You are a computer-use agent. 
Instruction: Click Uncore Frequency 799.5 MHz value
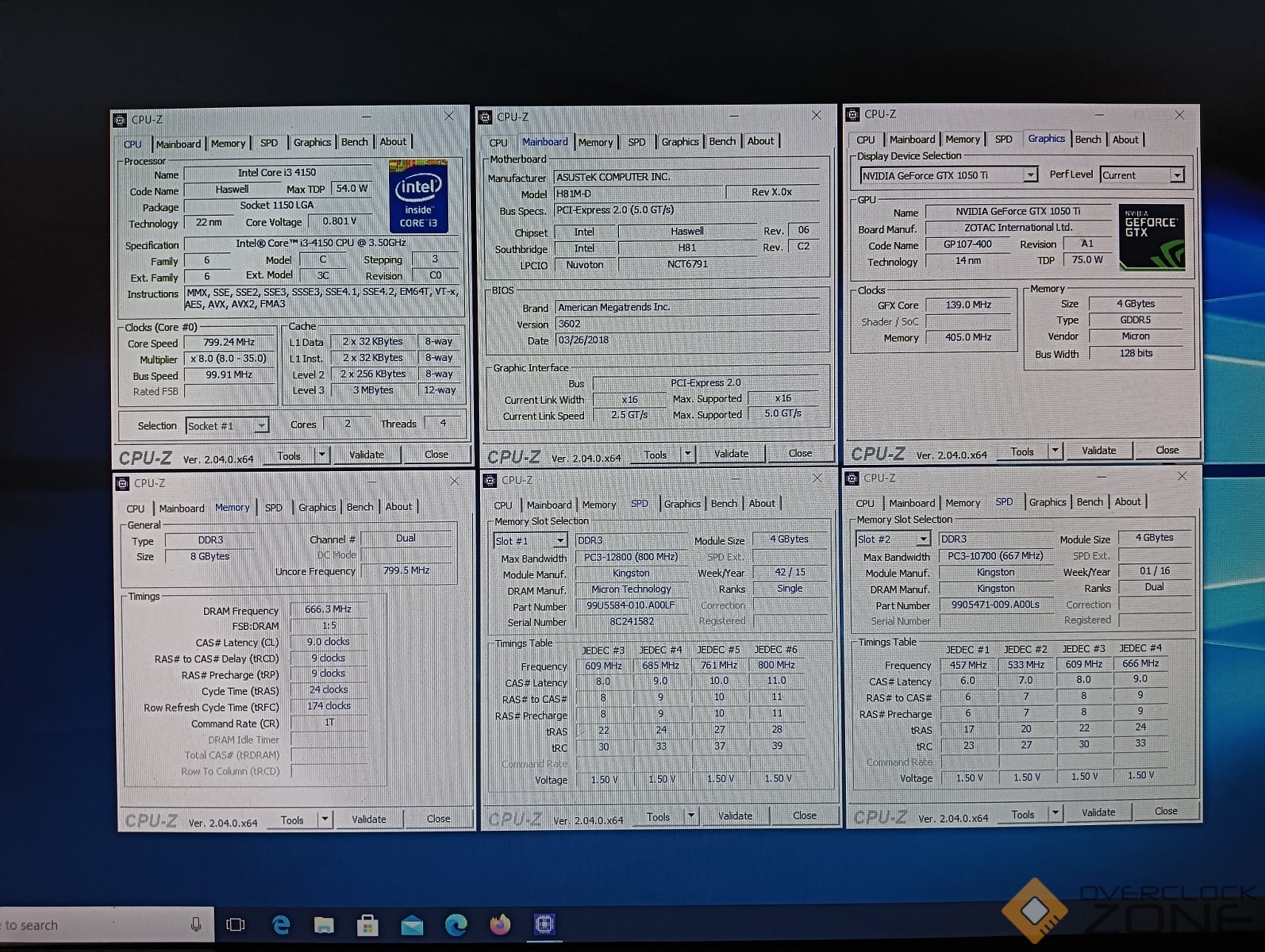point(406,570)
